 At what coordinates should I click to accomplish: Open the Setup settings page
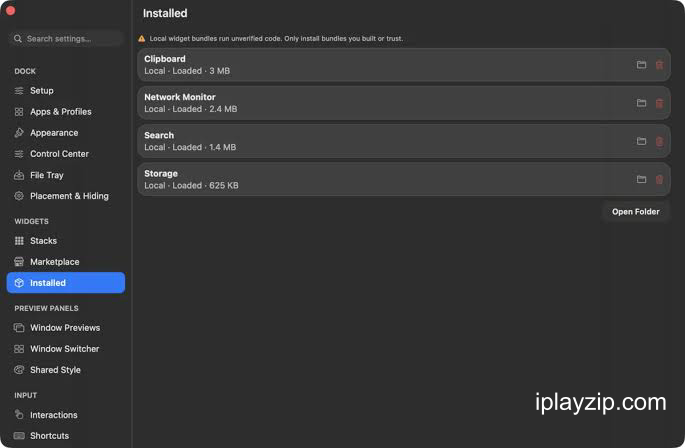coord(66,90)
